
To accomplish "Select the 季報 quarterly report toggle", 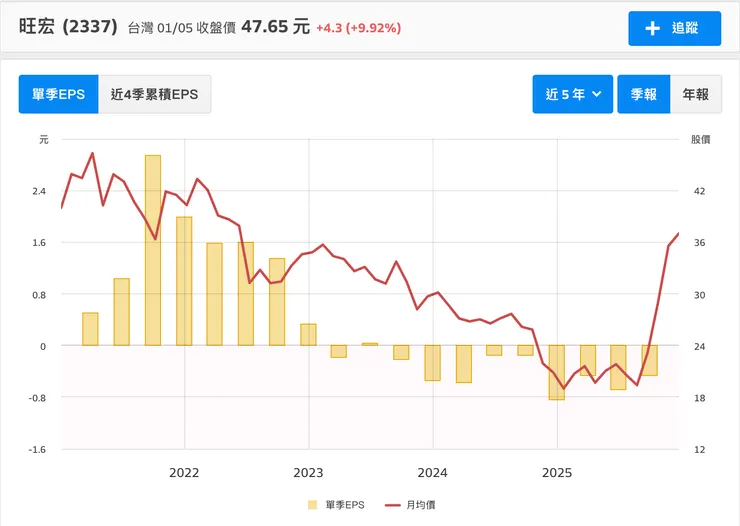I will point(644,94).
